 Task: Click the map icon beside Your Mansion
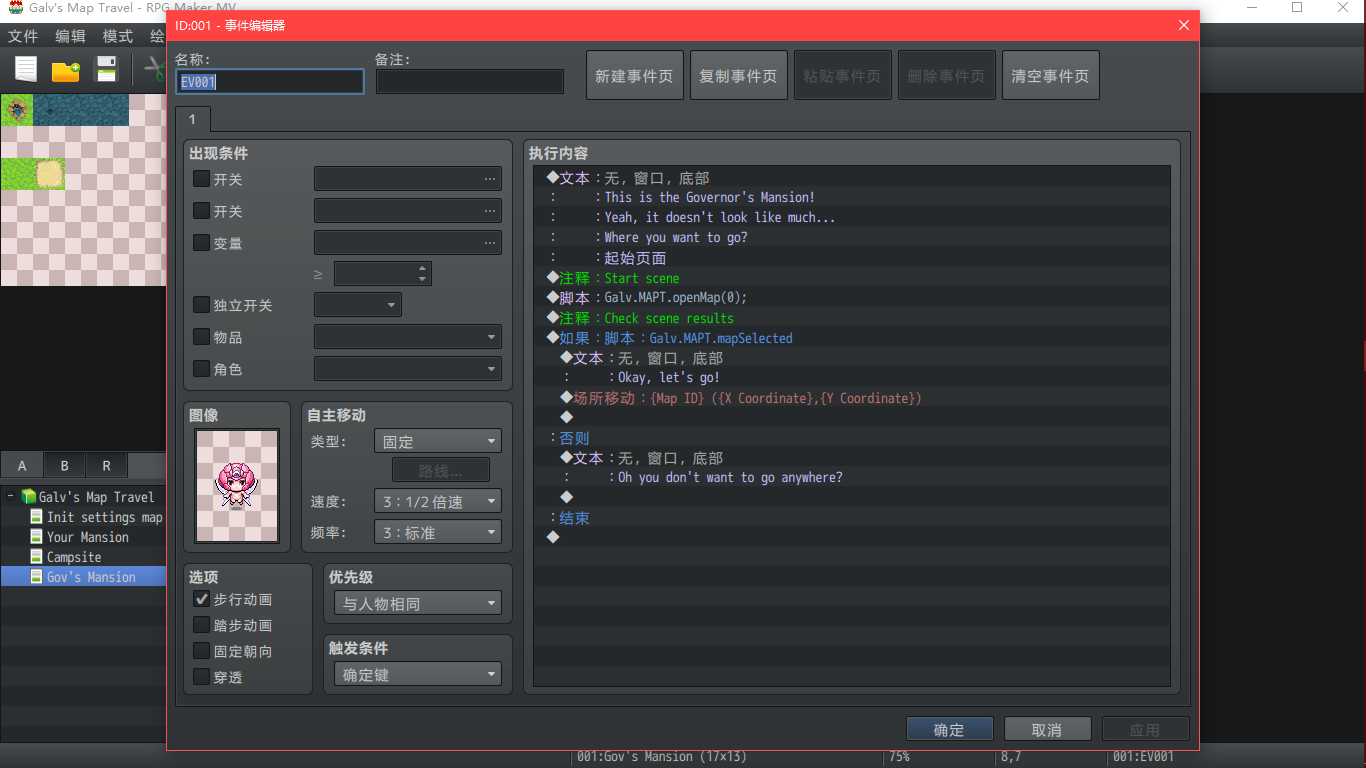[37, 537]
